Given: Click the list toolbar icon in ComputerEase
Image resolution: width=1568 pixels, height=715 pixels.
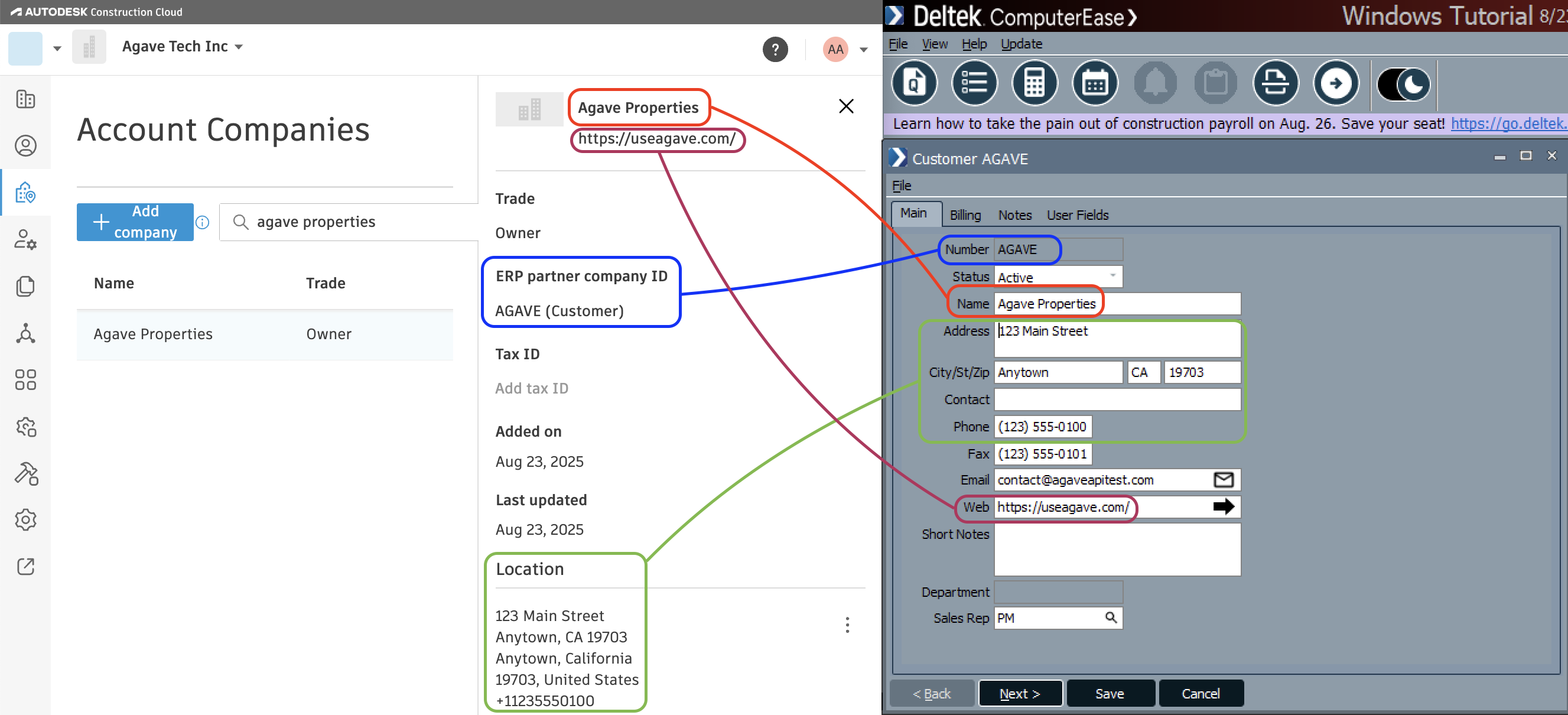Looking at the screenshot, I should click(x=974, y=83).
